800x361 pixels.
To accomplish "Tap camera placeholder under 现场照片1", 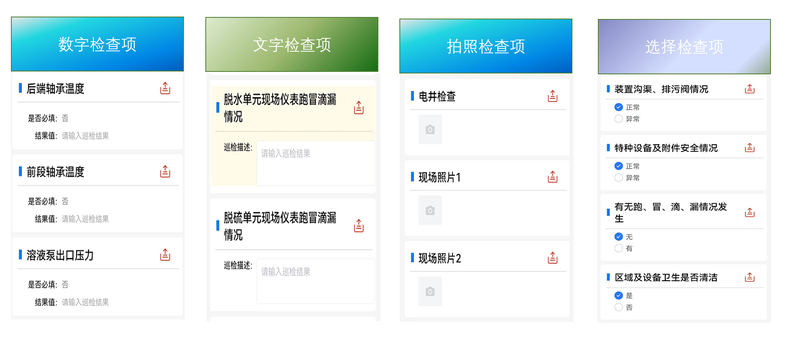I will point(430,210).
